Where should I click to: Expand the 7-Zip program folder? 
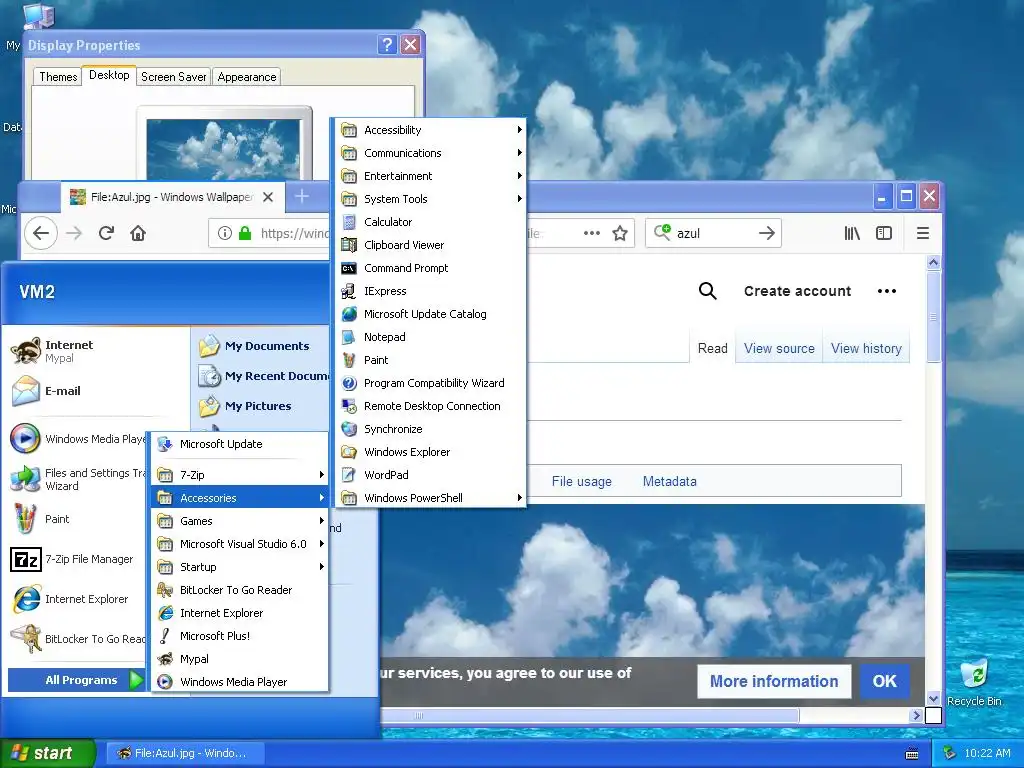[239, 475]
